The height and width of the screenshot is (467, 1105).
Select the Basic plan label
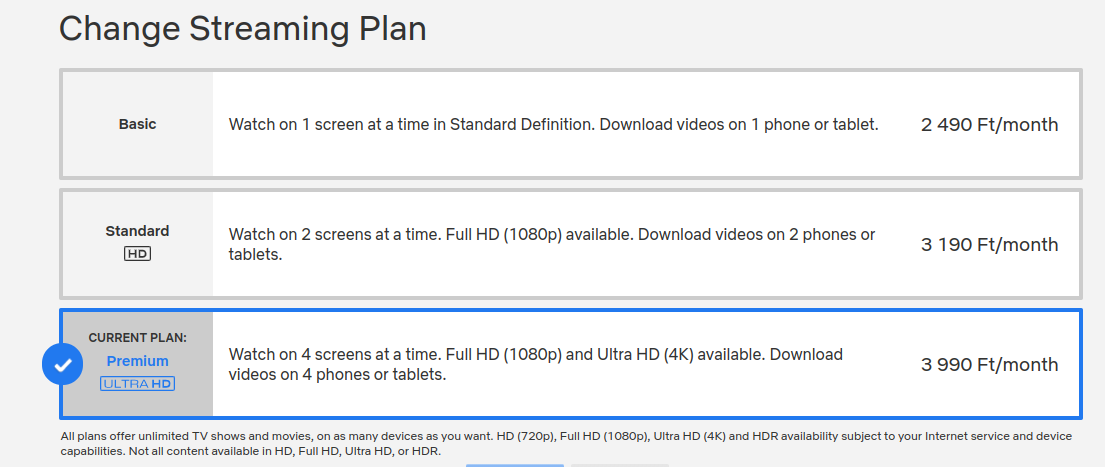[x=137, y=125]
